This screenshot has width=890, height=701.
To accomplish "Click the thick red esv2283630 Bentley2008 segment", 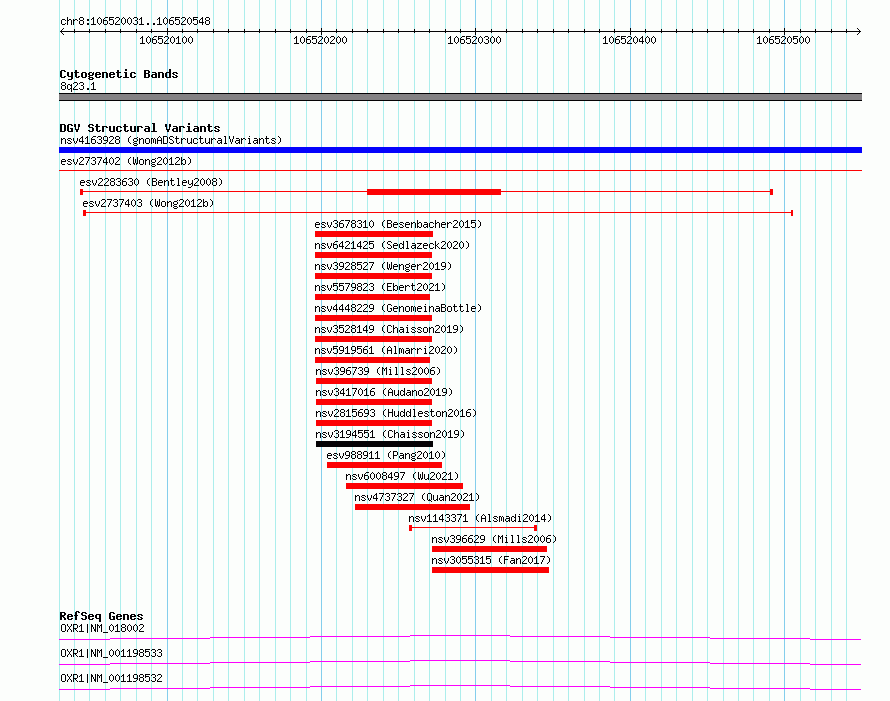I will pos(434,192).
